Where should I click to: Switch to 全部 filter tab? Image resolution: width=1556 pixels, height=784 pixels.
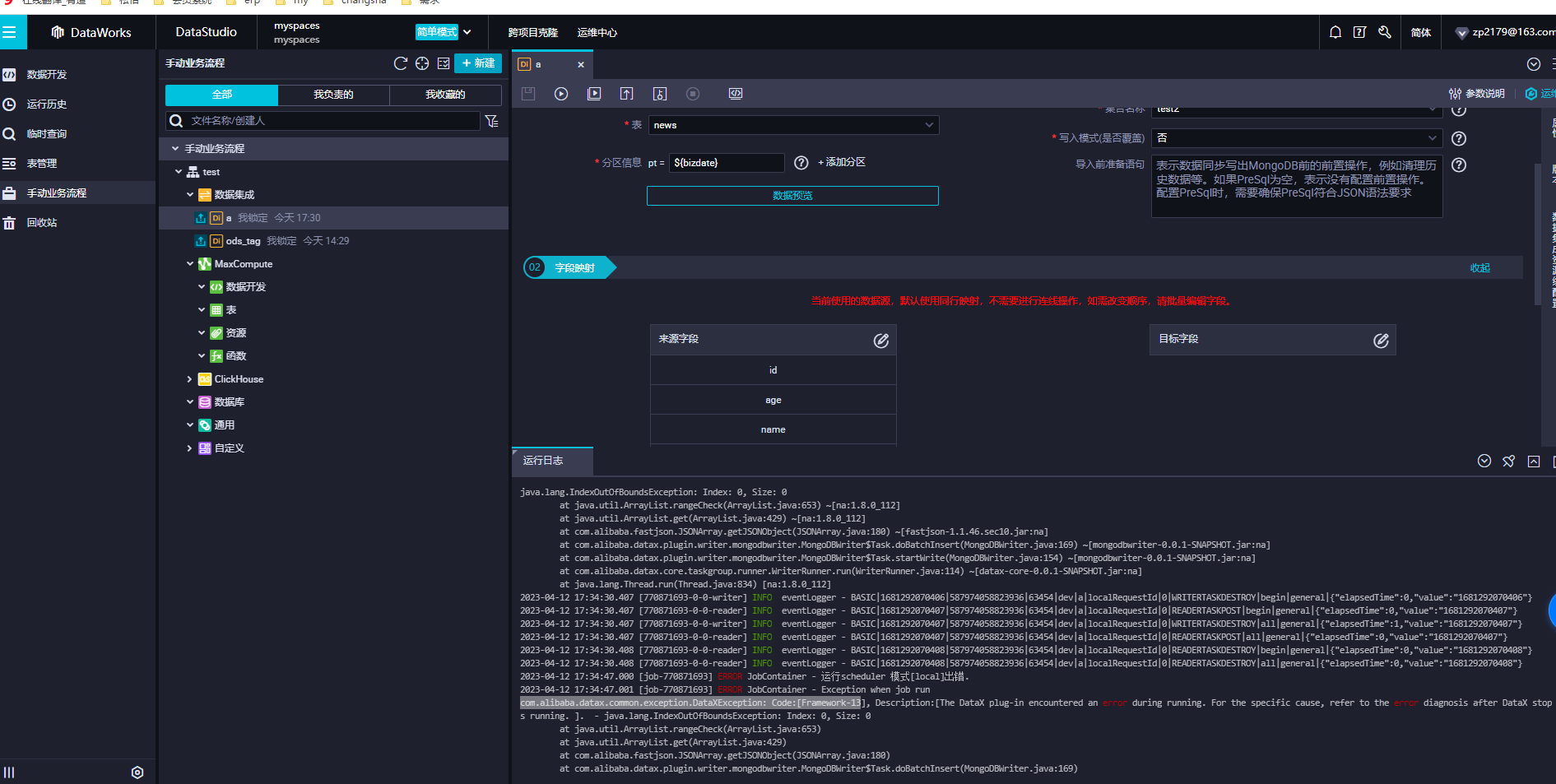point(221,95)
